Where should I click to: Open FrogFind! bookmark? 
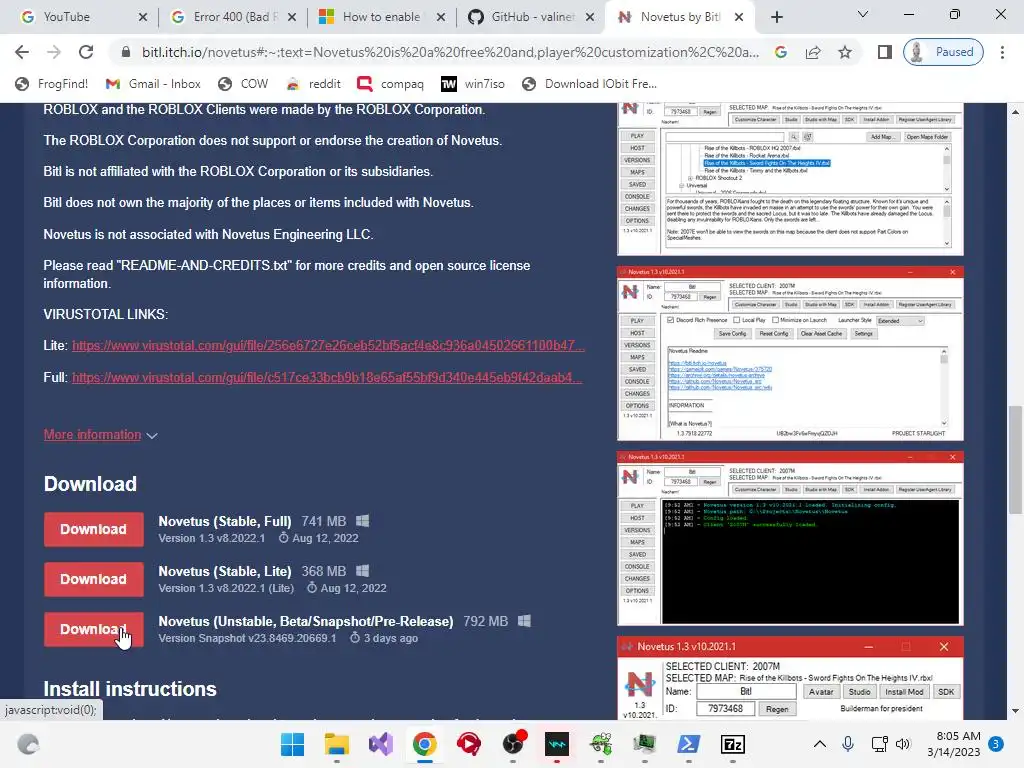click(x=52, y=84)
